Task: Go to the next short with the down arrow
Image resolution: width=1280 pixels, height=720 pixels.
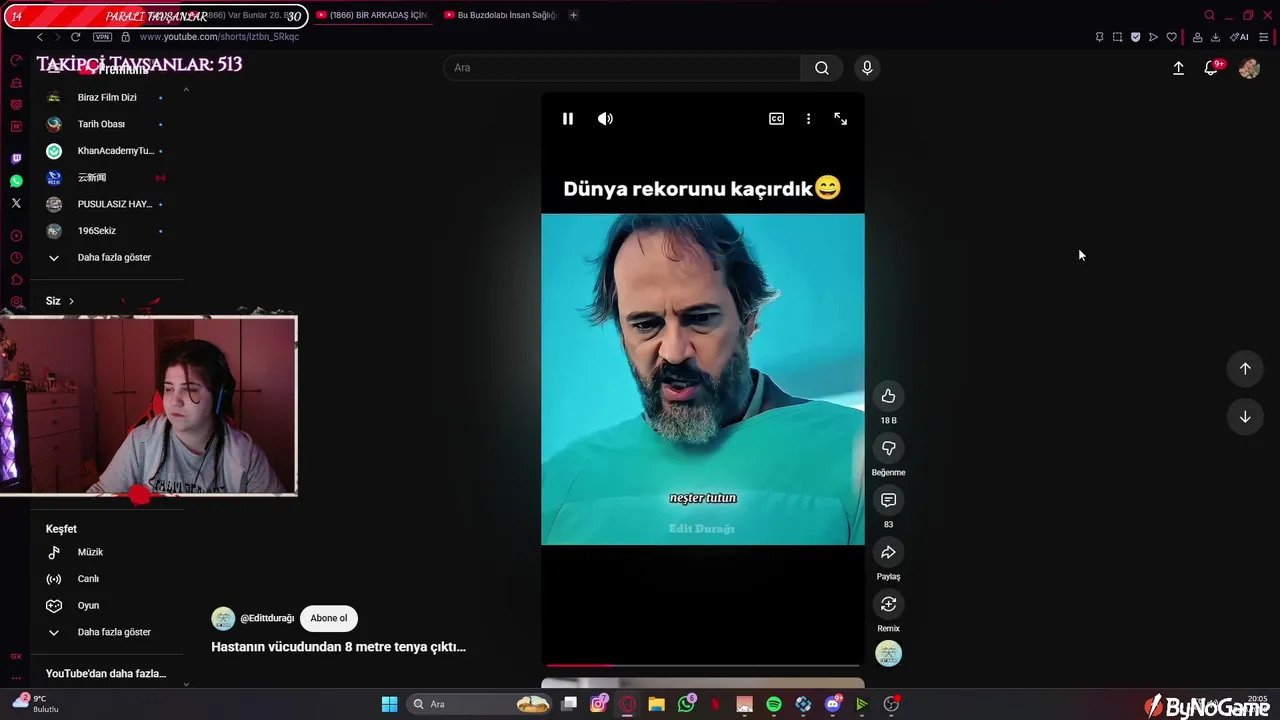Action: click(x=1245, y=417)
